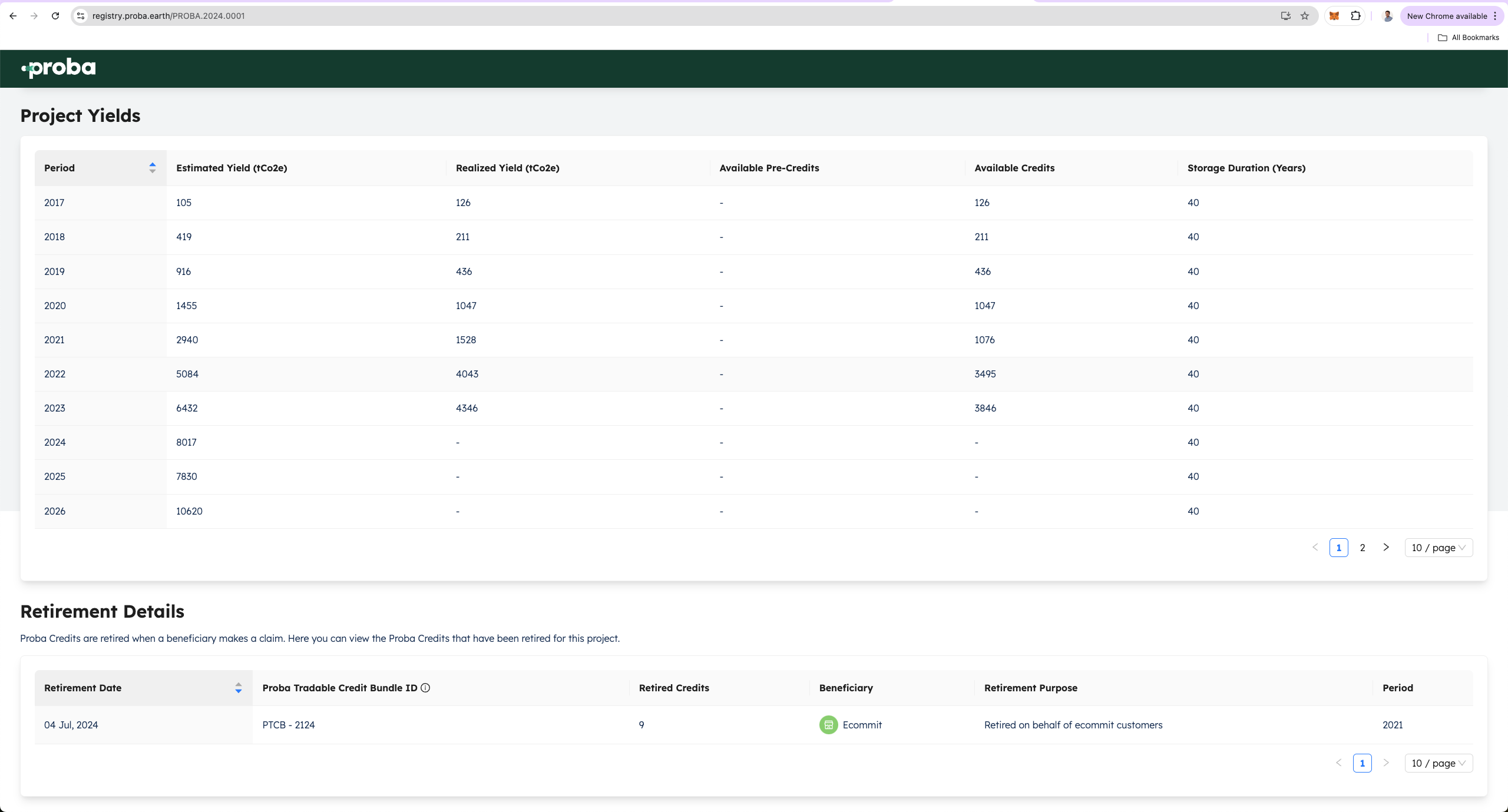
Task: Click the site information icon in address bar
Action: point(81,16)
